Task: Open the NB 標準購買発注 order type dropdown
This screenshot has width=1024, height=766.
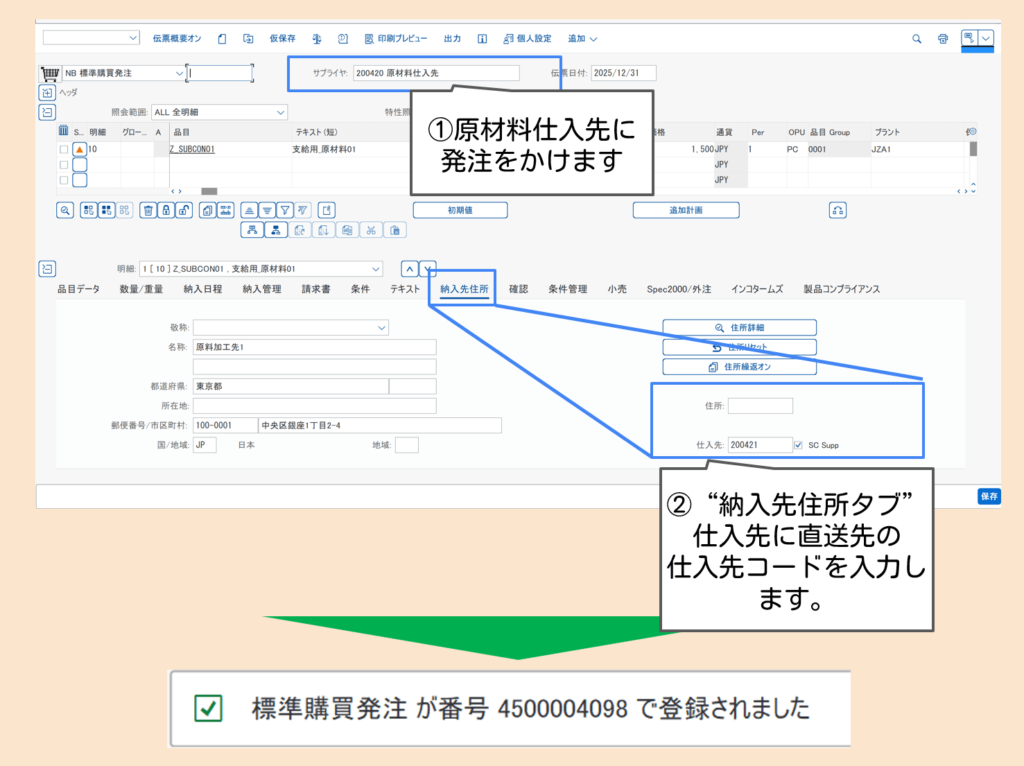Action: pos(179,73)
